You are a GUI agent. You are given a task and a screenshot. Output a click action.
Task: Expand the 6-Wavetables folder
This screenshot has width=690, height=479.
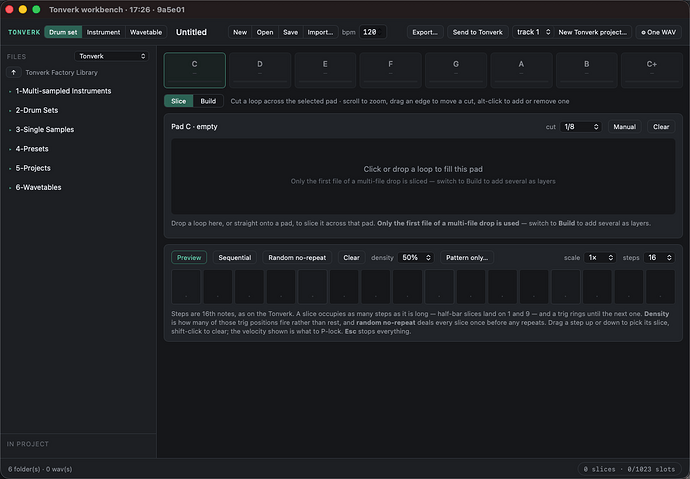[x=38, y=188]
